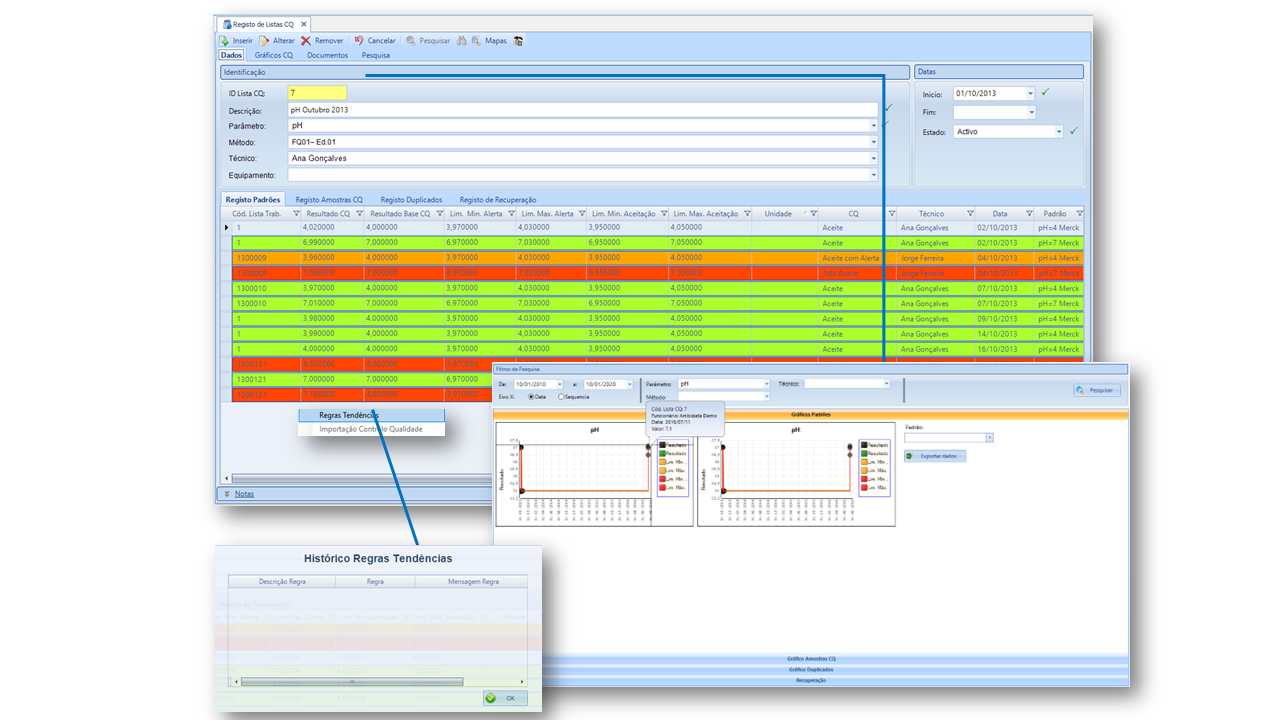Open the Pesquisa tab
This screenshot has width=1280, height=720.
[376, 55]
